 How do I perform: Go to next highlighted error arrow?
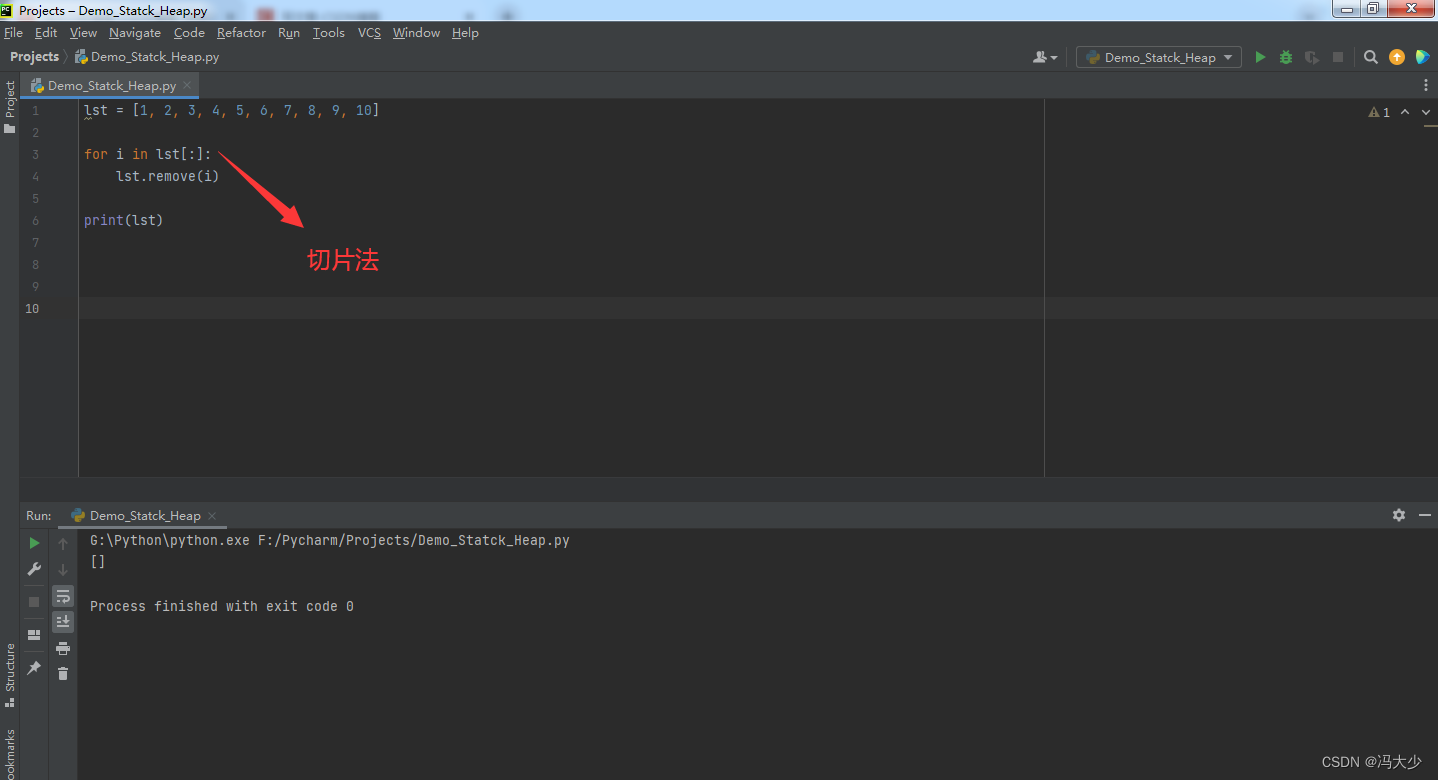(1425, 112)
